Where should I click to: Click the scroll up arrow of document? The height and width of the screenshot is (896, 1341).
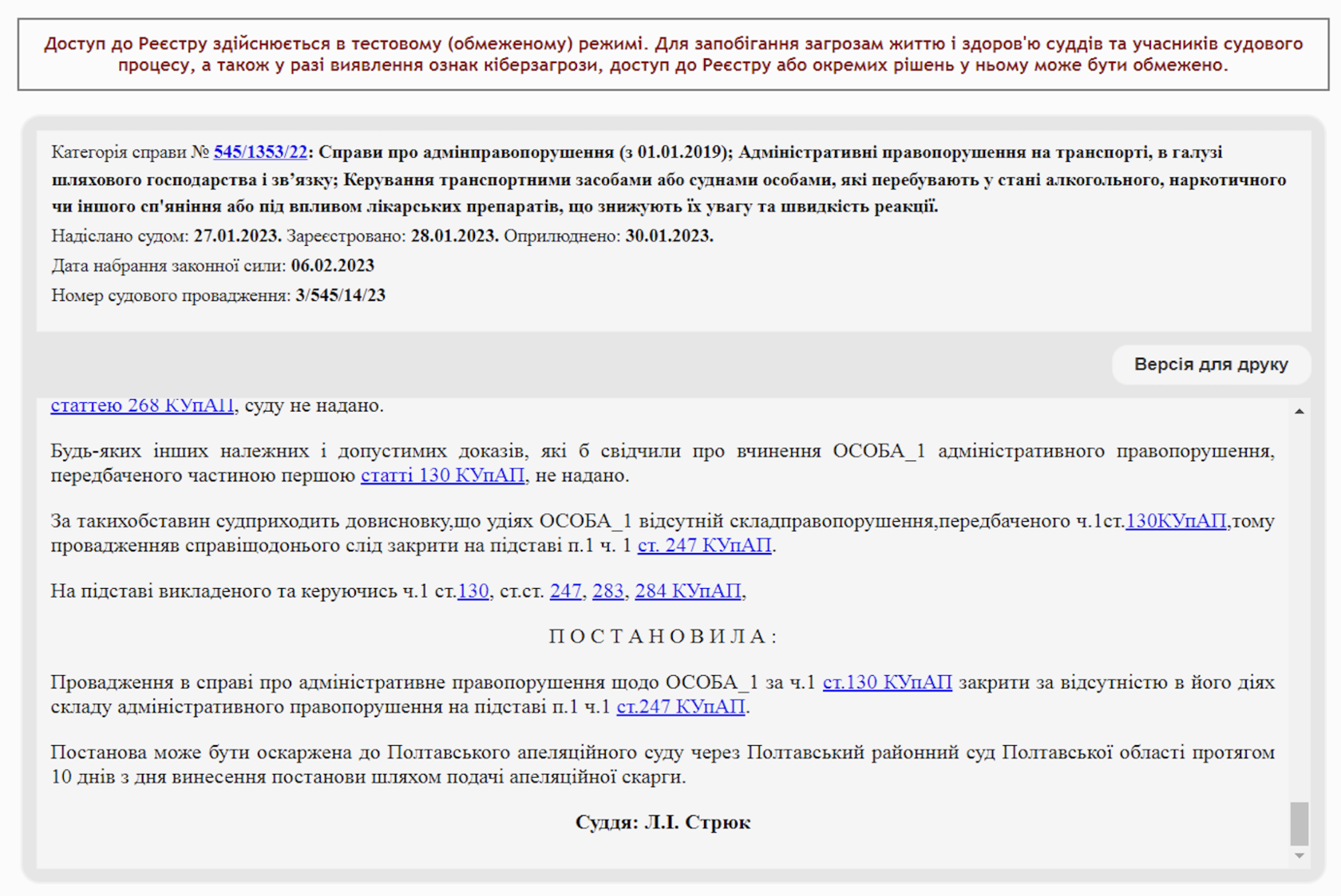point(1299,412)
